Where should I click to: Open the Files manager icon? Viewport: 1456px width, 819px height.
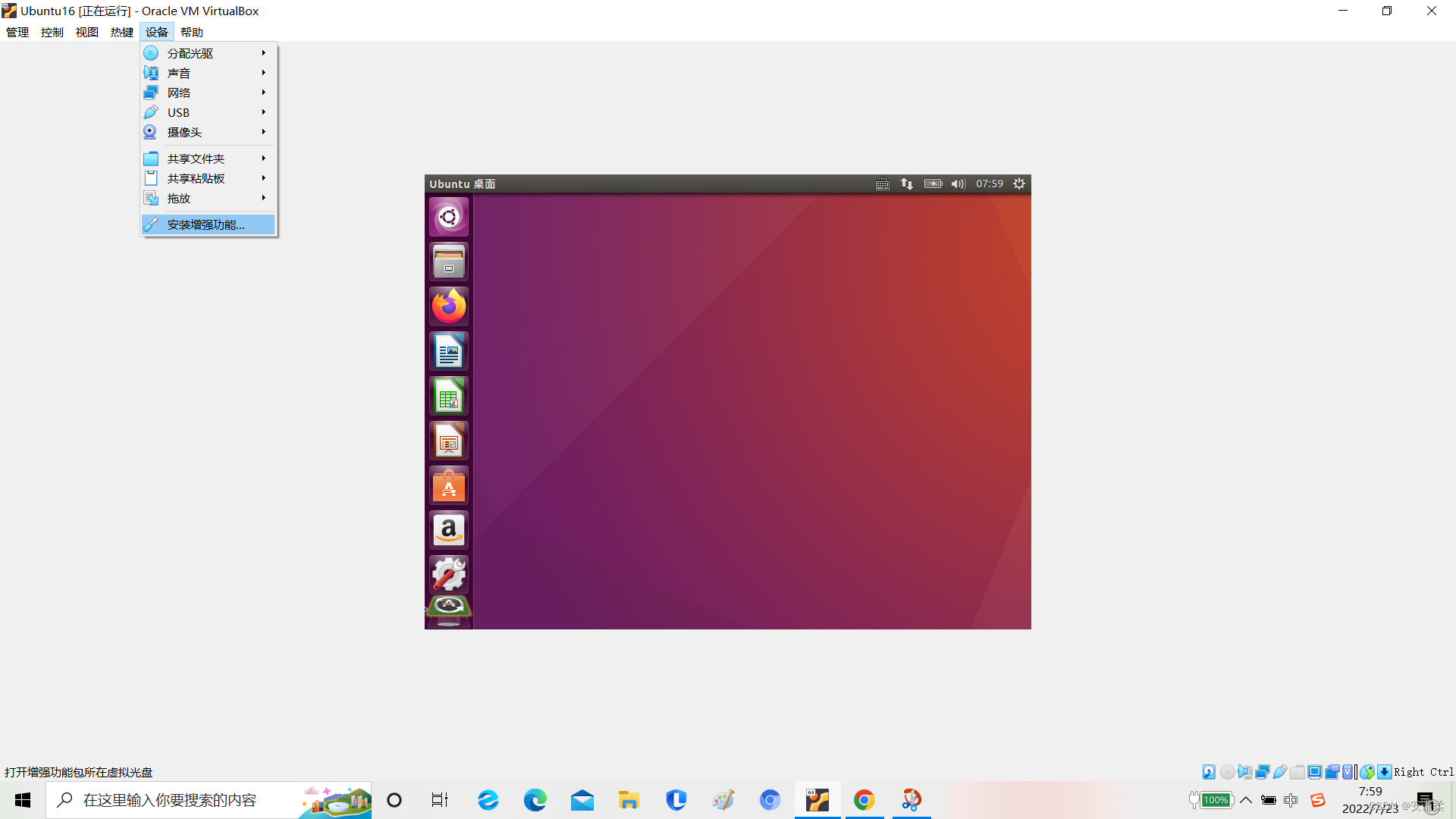click(449, 262)
